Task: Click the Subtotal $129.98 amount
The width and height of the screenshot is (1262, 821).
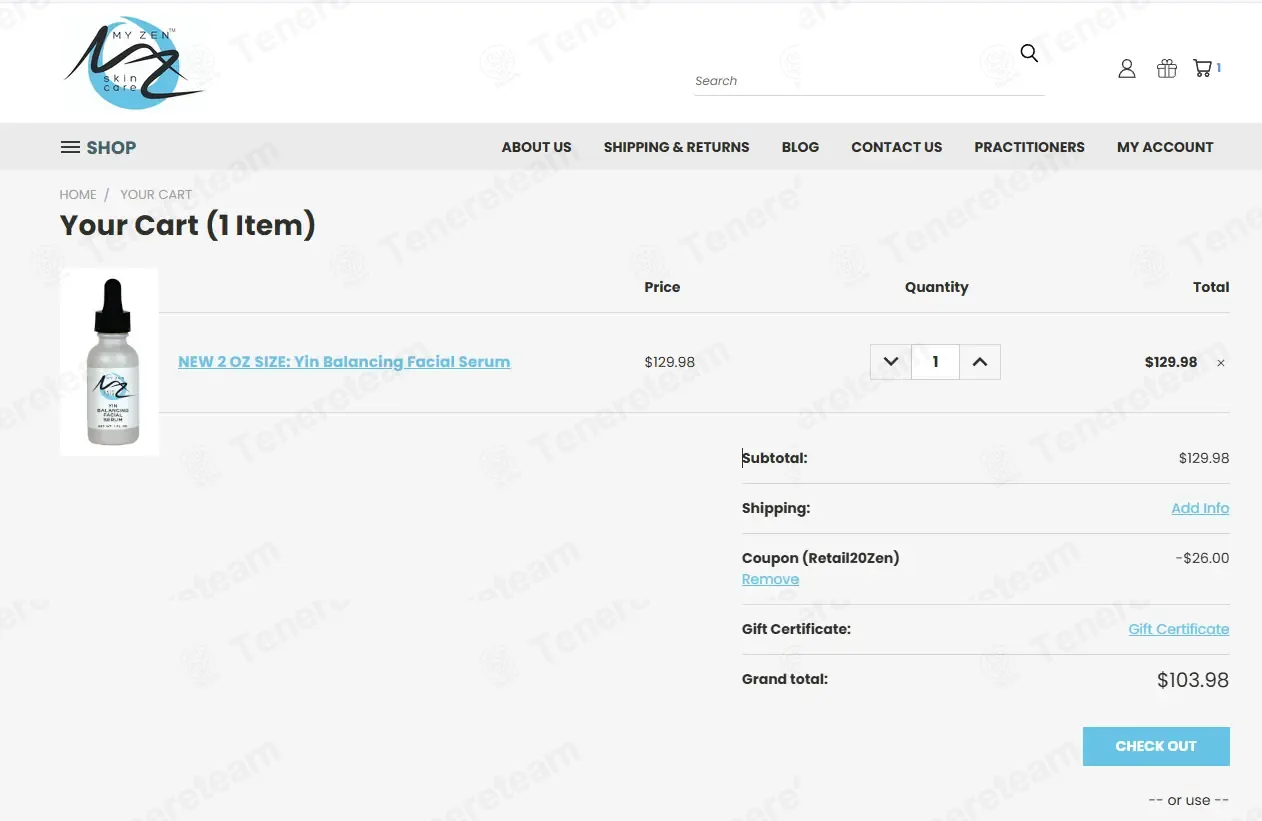Action: 1204,458
